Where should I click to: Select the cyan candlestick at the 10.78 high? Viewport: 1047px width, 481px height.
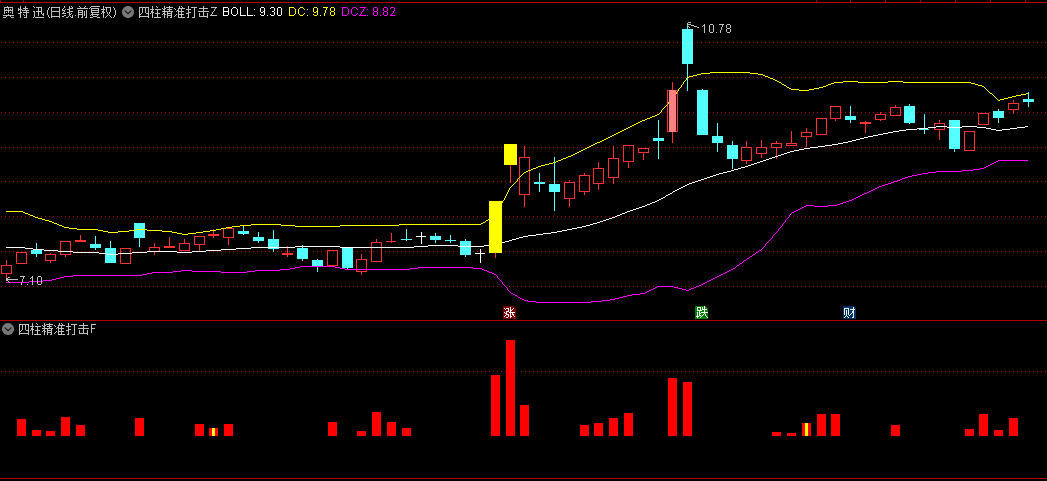click(687, 47)
